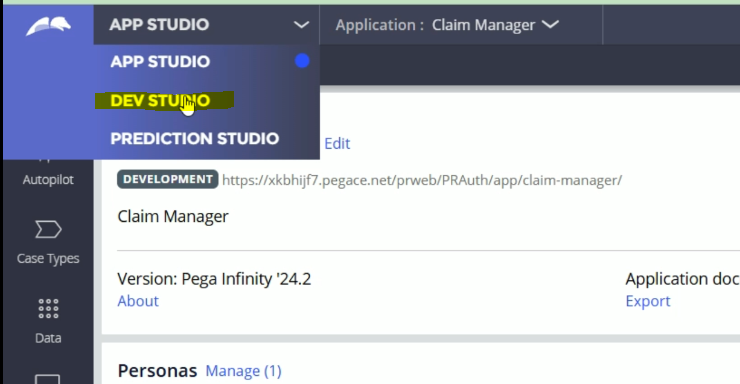Expand the Claim Manager application chevron
740x384 pixels.
550,24
